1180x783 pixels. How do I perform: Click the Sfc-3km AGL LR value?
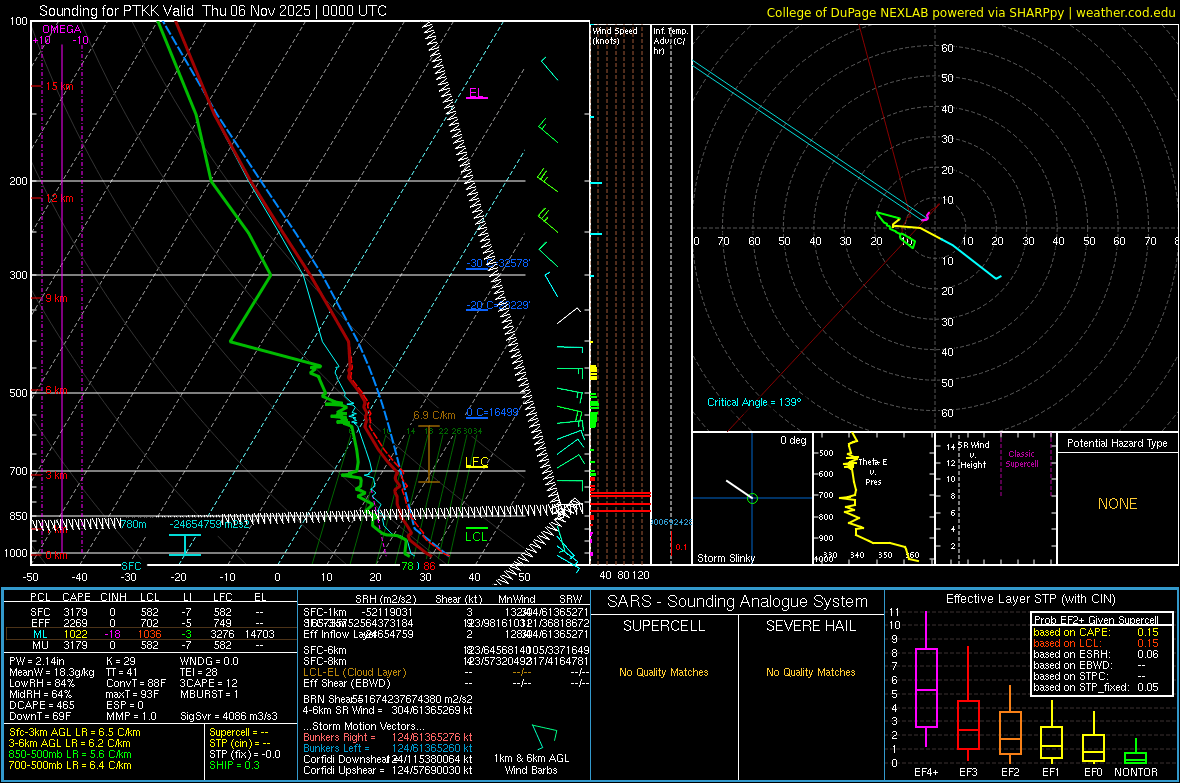[x=75, y=732]
